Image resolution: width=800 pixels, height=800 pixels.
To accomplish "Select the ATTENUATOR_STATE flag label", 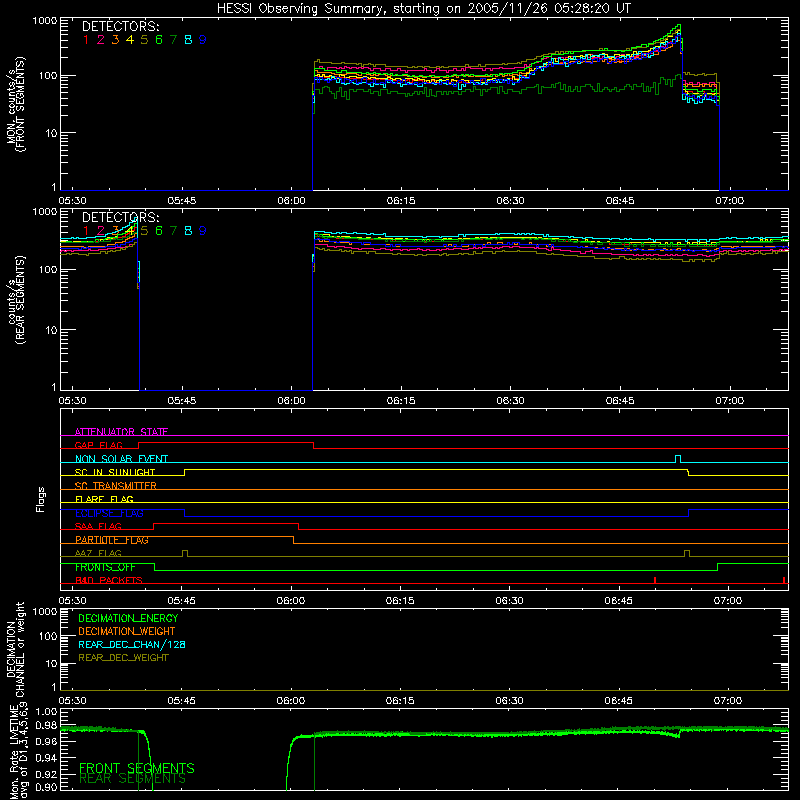I will coord(121,432).
